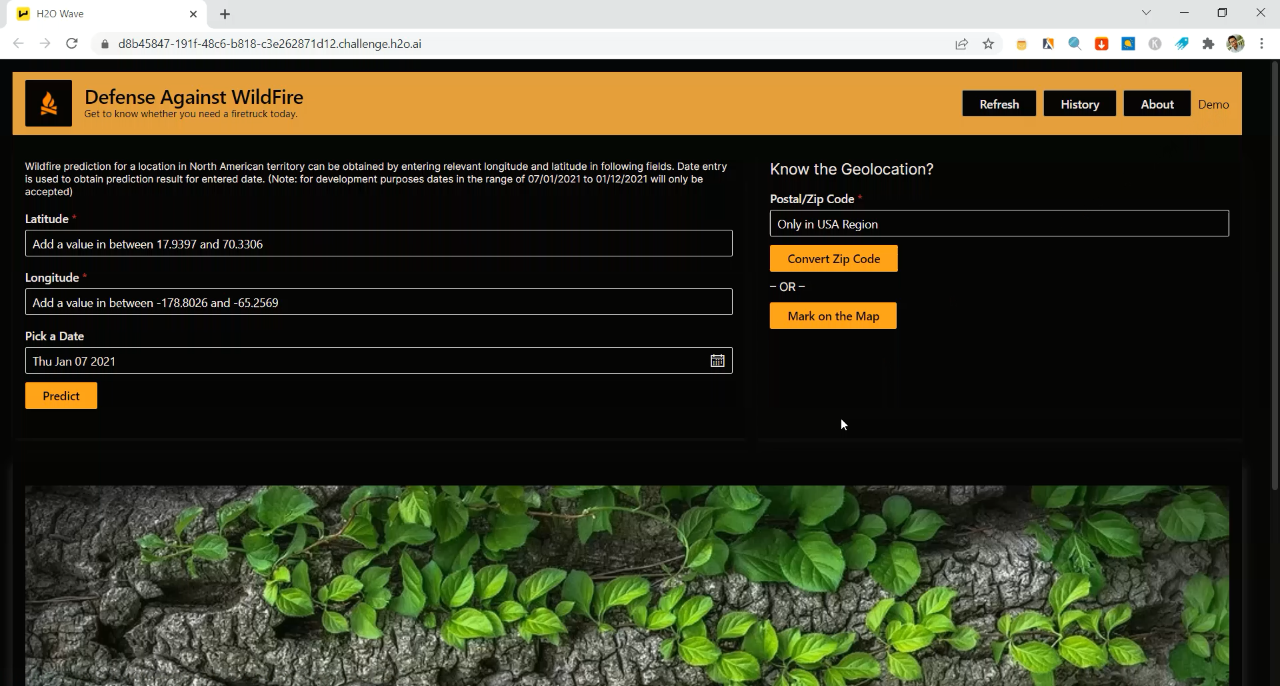Focus the Postal/Zip Code input field

point(998,224)
